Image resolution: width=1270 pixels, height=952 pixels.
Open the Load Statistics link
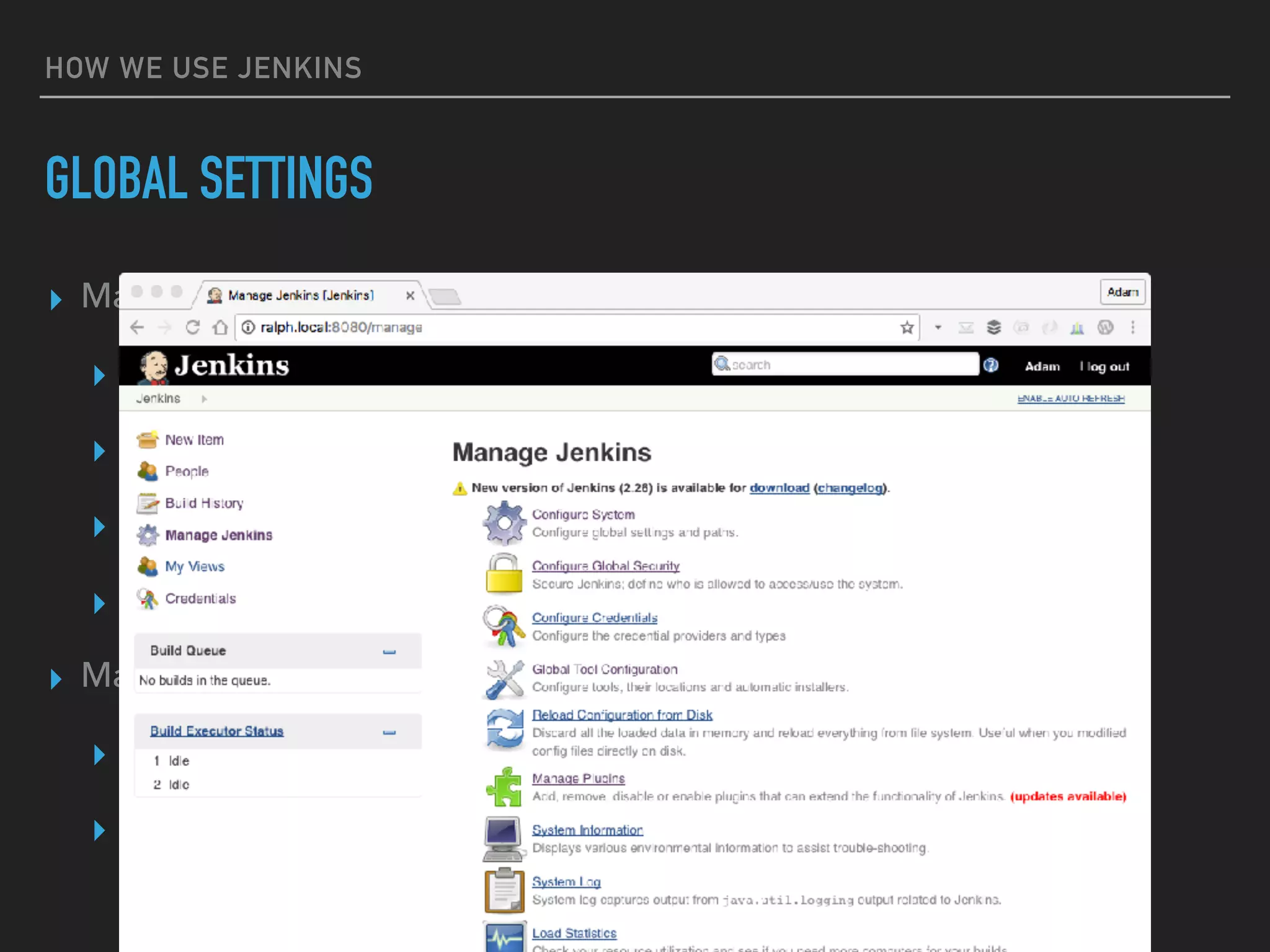click(x=574, y=933)
